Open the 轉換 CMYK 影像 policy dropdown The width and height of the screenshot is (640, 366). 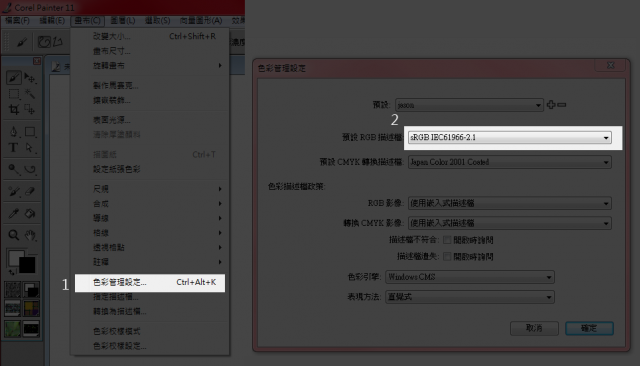[509, 223]
